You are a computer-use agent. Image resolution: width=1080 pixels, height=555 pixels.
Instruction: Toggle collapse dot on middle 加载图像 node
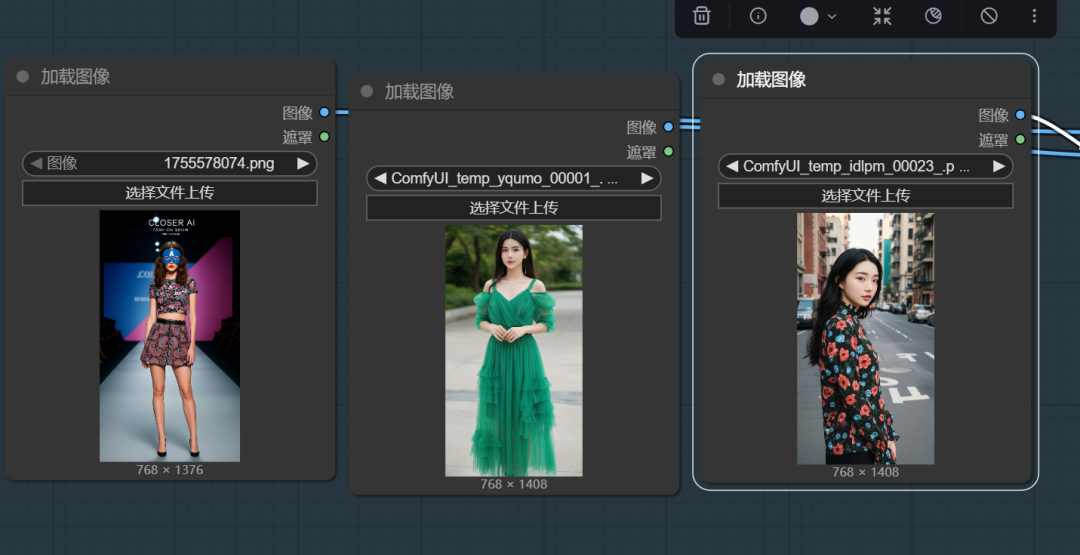[366, 91]
